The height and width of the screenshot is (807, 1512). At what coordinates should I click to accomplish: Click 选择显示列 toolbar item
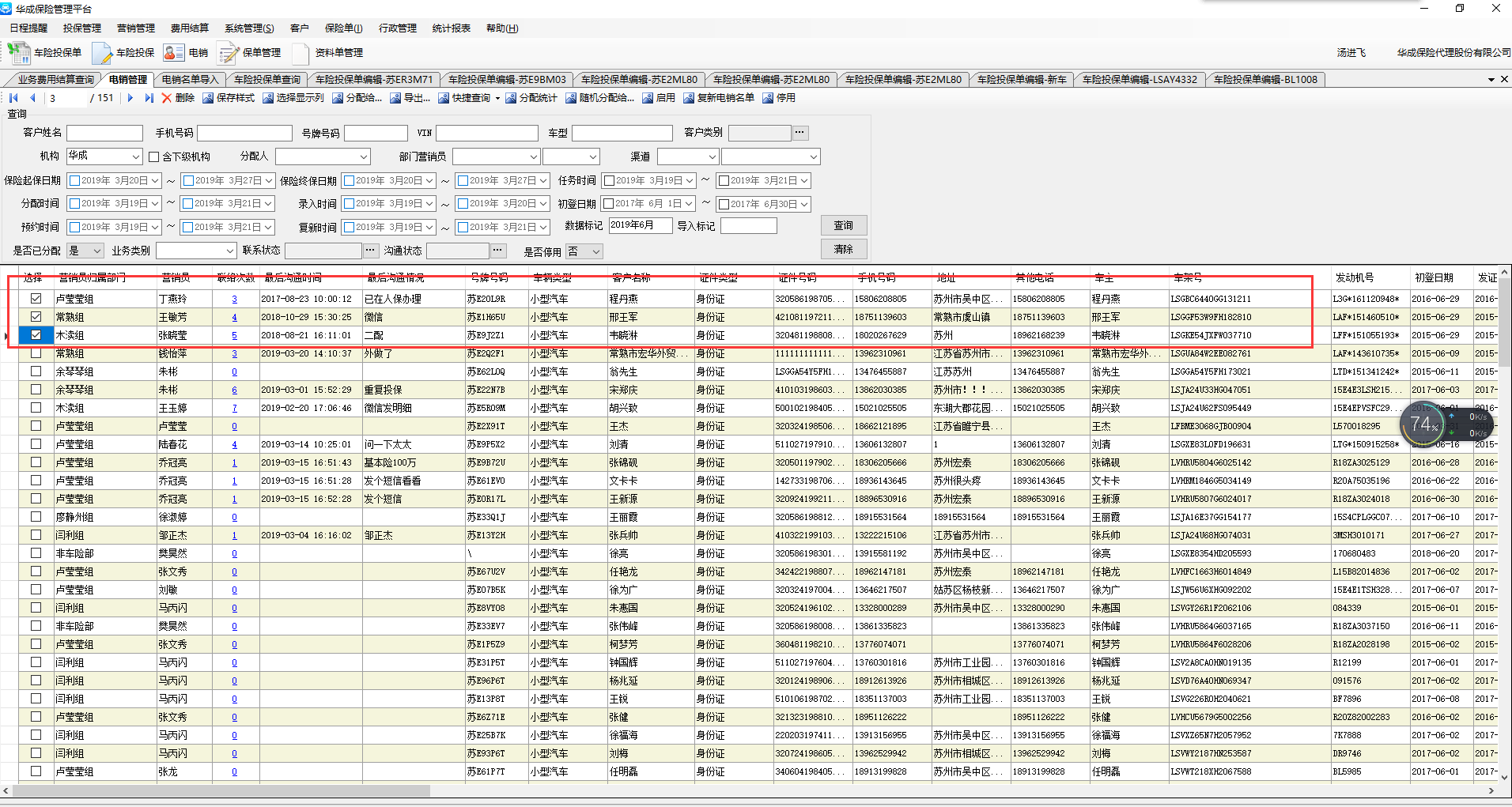pyautogui.click(x=293, y=98)
